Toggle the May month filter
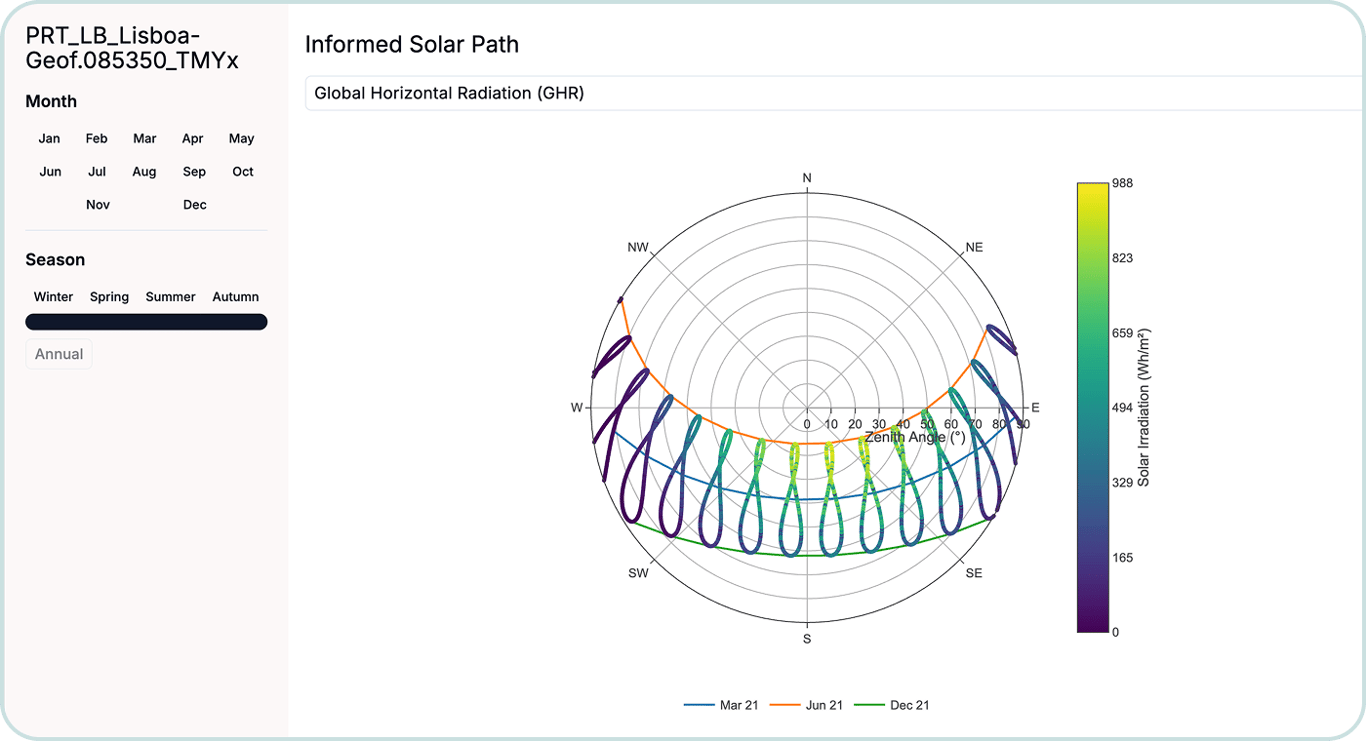 (x=241, y=138)
